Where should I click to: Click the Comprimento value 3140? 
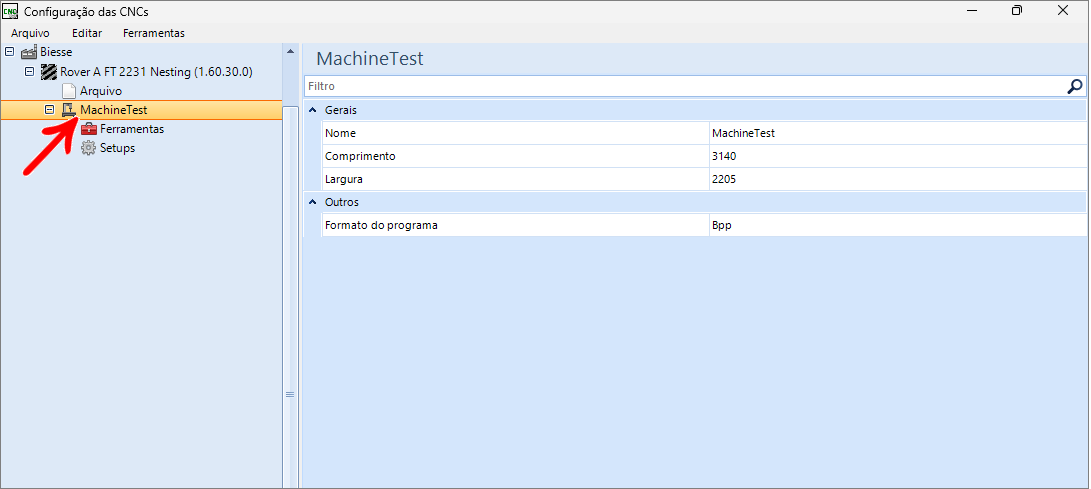[898, 156]
